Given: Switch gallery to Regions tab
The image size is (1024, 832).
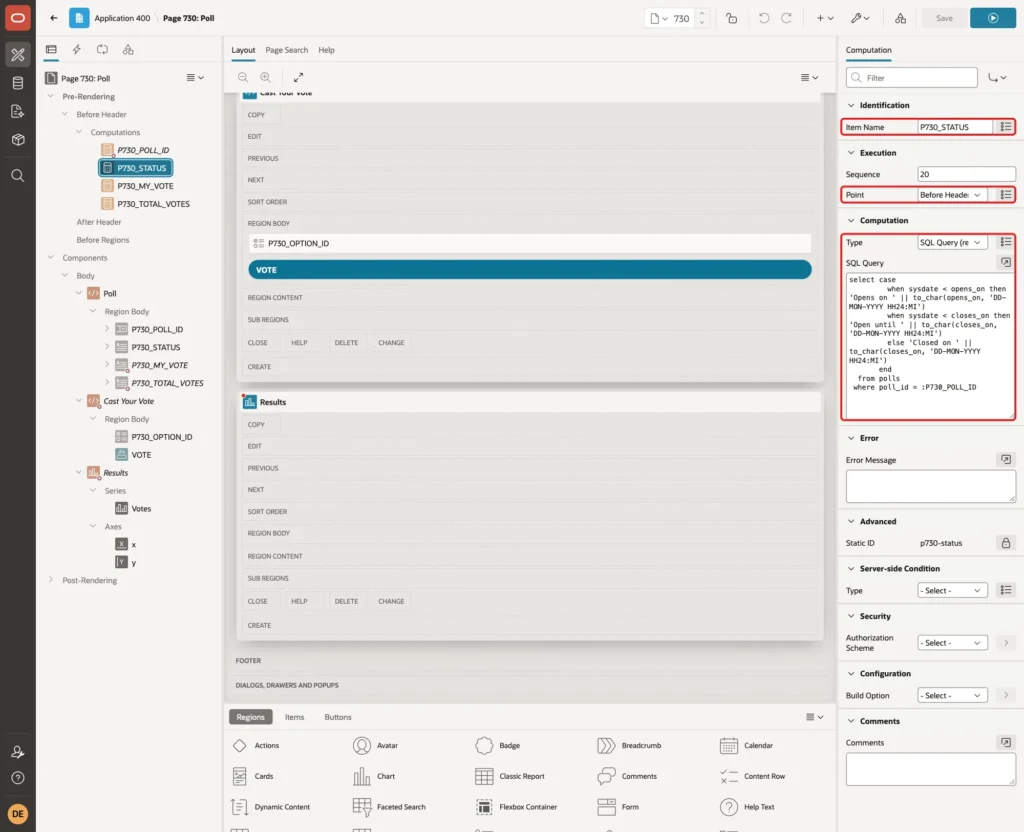Looking at the screenshot, I should click(251, 717).
